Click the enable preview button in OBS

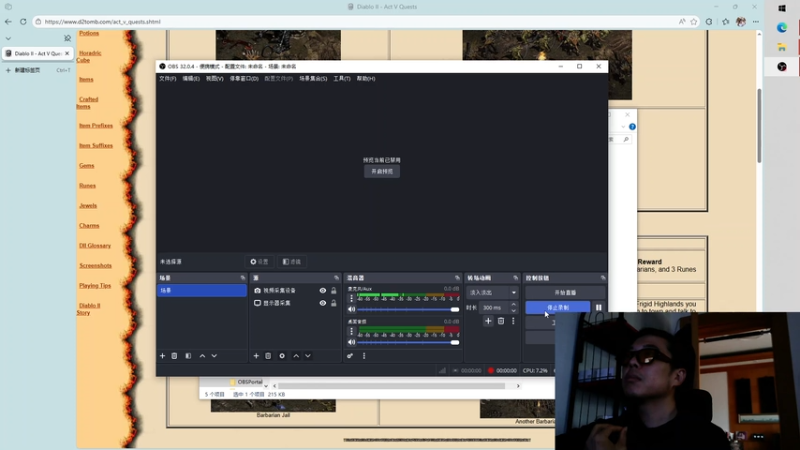click(x=382, y=171)
